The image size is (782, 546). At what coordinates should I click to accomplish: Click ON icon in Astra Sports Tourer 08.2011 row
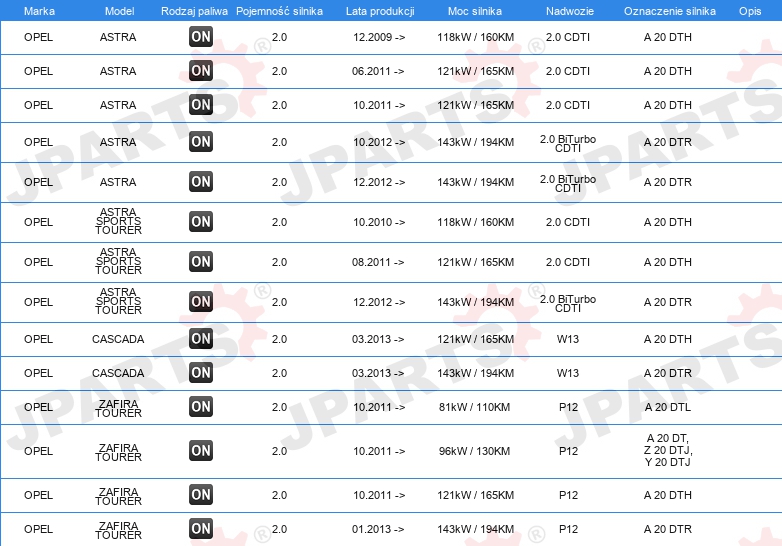[x=201, y=261]
